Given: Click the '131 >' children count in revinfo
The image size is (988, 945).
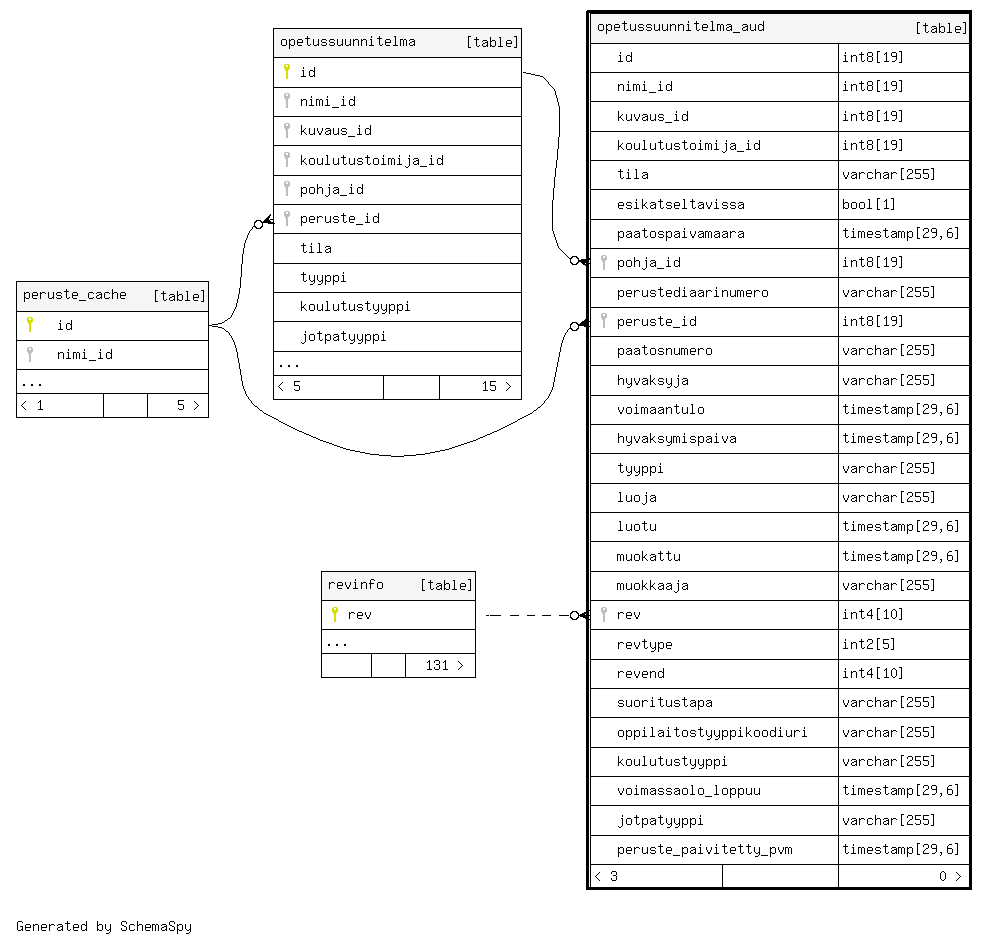Looking at the screenshot, I should [440, 665].
